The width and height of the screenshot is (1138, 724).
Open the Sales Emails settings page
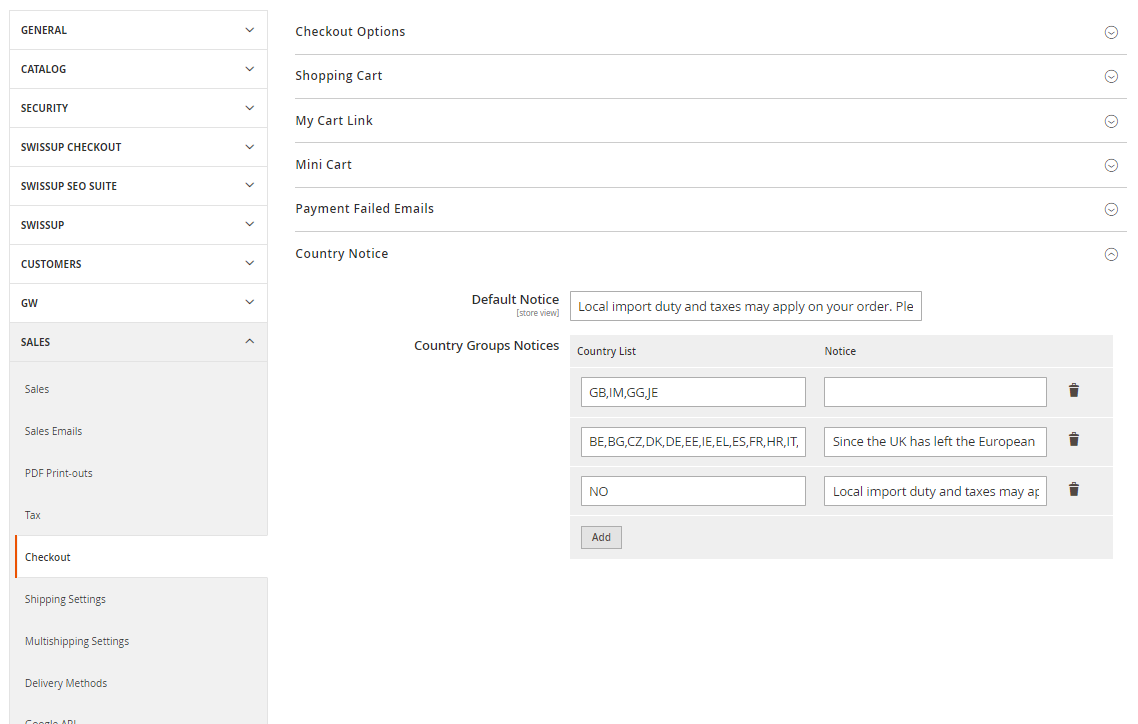tap(54, 431)
